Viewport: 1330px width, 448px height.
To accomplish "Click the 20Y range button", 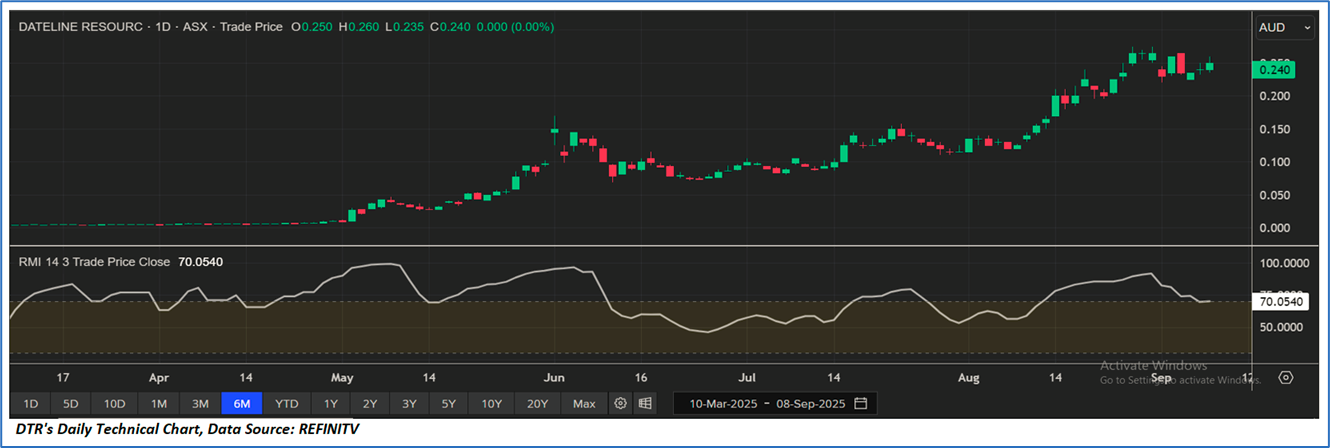I will coord(537,404).
